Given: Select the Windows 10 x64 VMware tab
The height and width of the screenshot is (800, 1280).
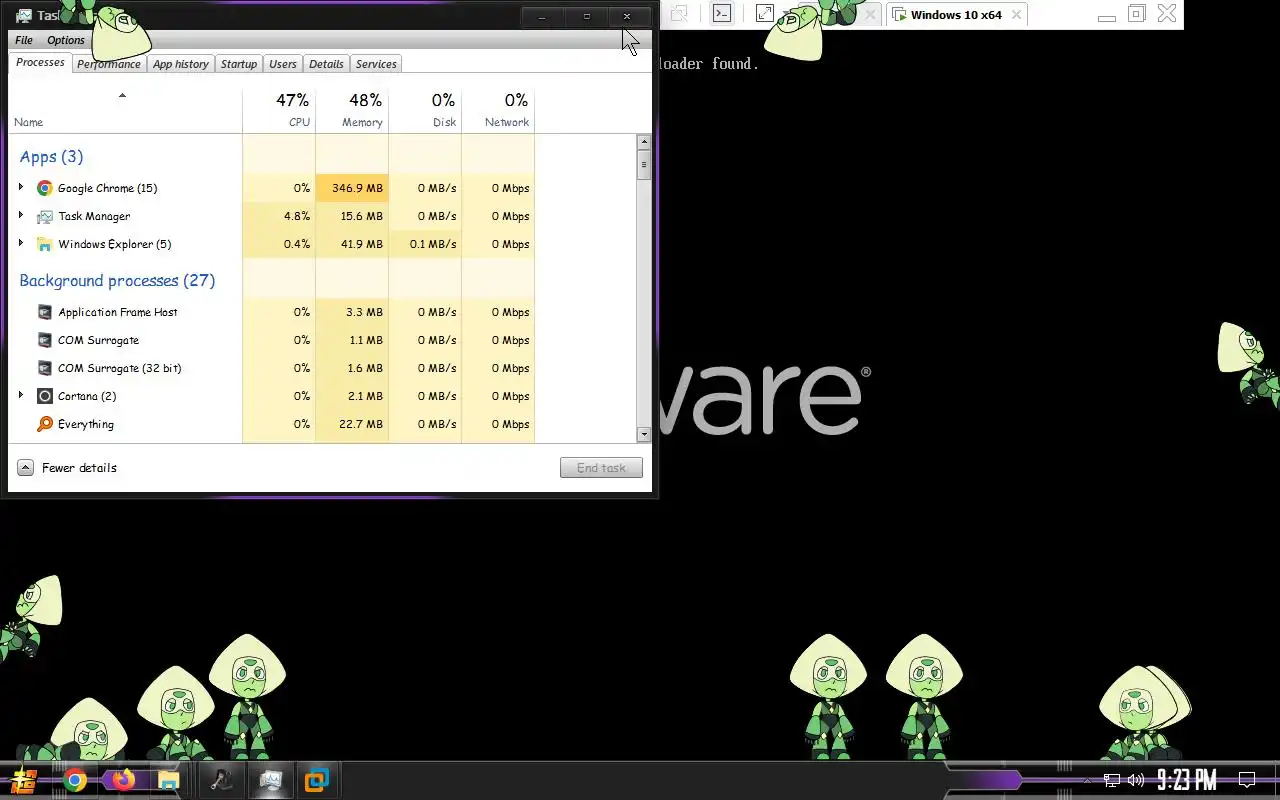Looking at the screenshot, I should tap(957, 15).
